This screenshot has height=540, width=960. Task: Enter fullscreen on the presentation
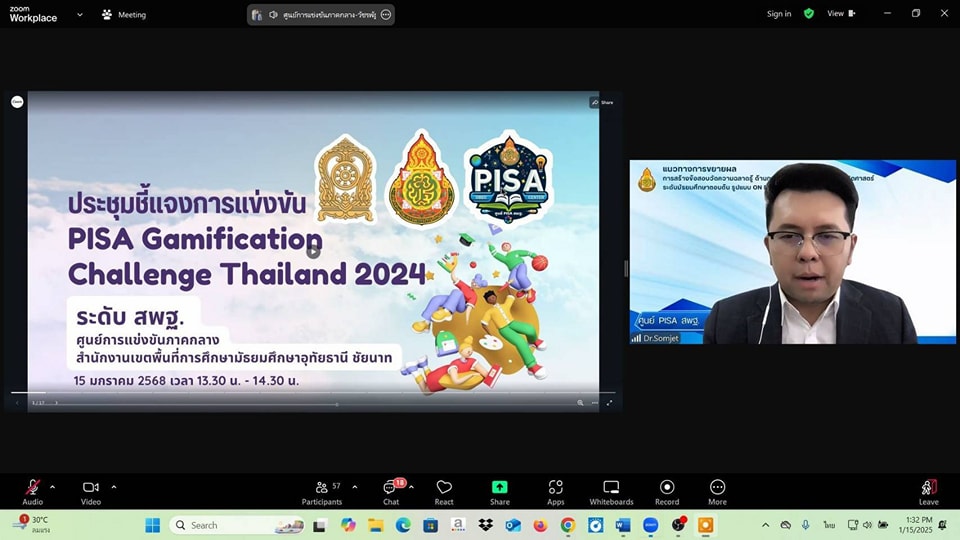pos(609,403)
